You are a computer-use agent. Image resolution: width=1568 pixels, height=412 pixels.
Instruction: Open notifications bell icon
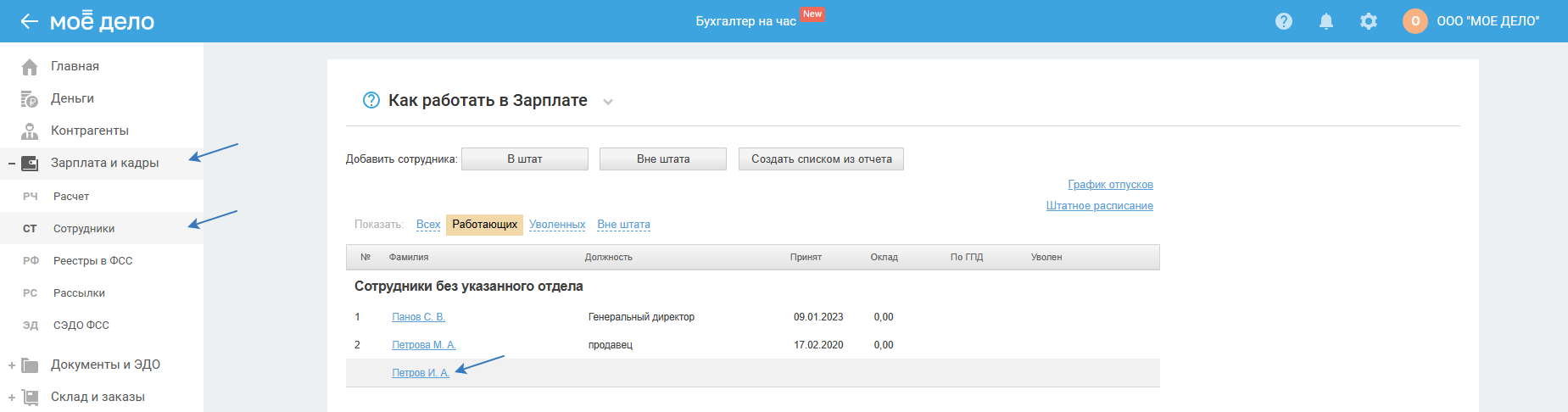1325,21
